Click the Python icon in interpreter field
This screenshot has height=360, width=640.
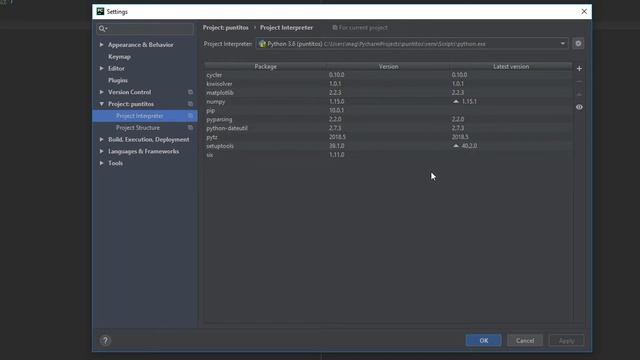262,44
